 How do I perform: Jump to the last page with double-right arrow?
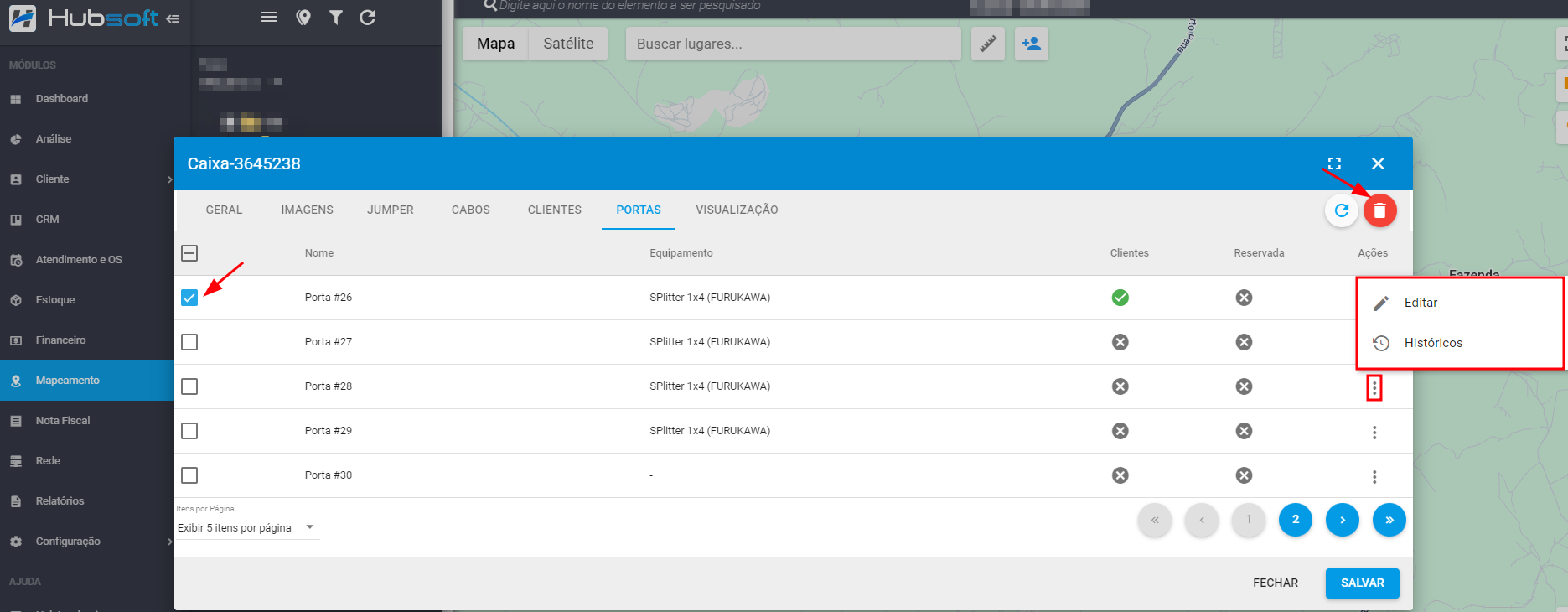click(1389, 520)
